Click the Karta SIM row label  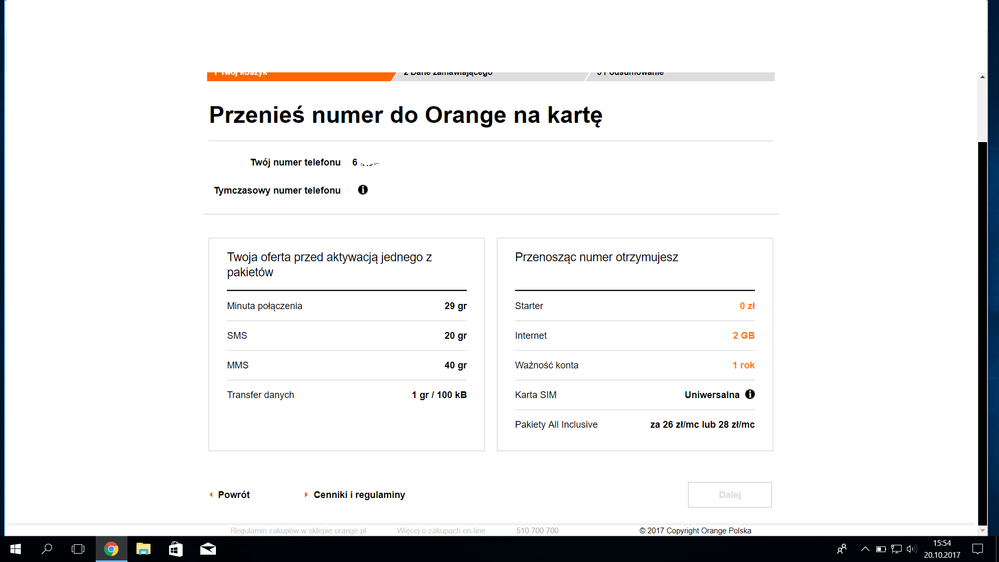tap(536, 395)
